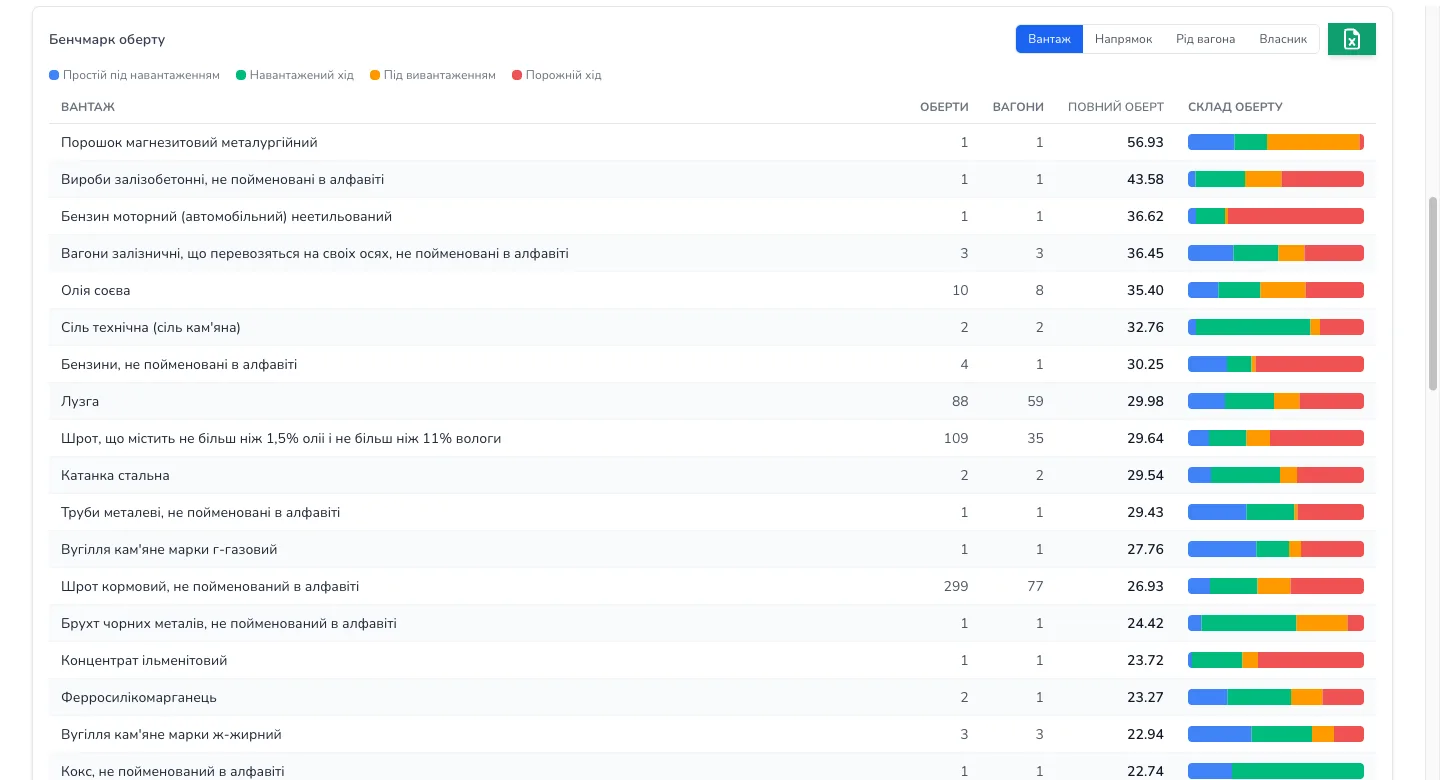Click red bar segment in Бензин моторний row

(x=1296, y=216)
